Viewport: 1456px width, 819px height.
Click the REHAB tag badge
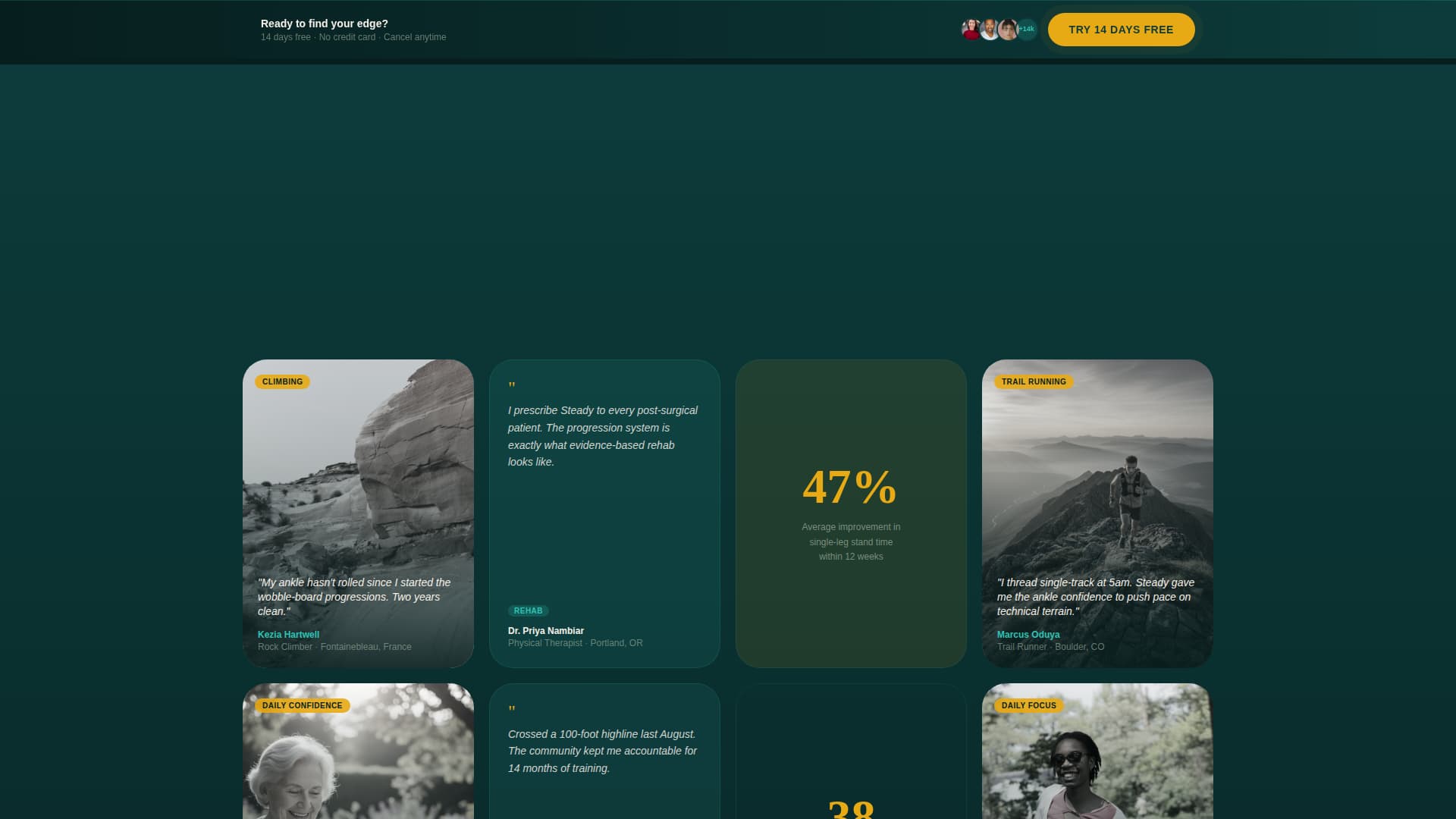point(528,610)
